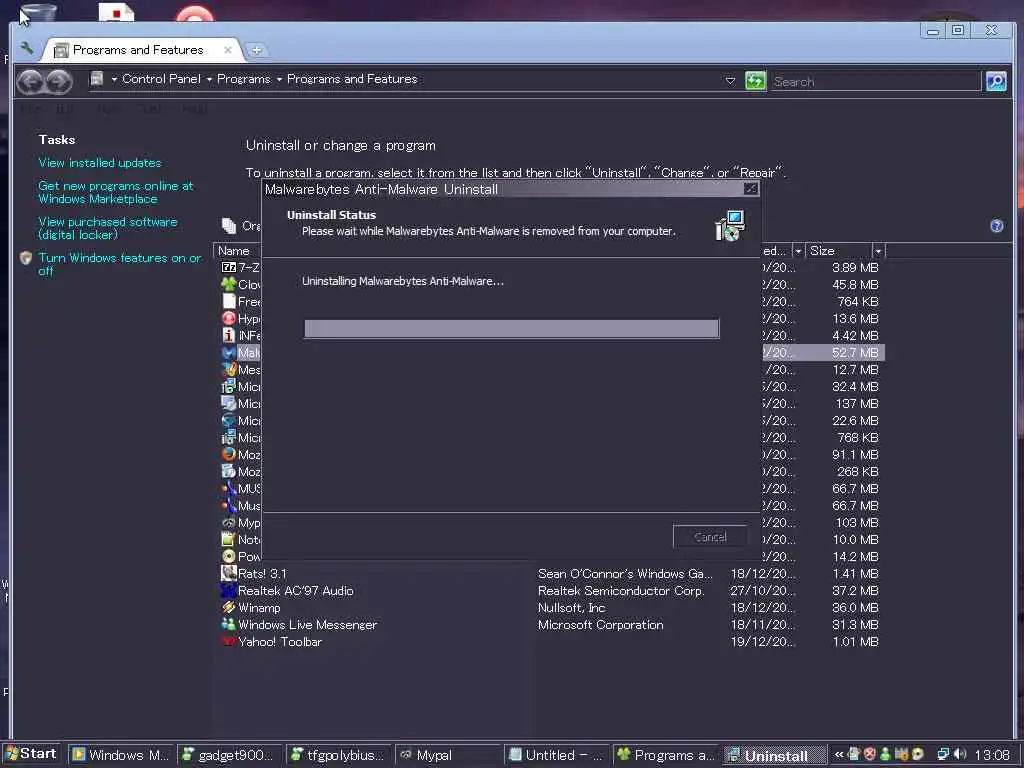This screenshot has height=768, width=1024.
Task: Open the Installed On column dropdown arrow
Action: coord(797,251)
